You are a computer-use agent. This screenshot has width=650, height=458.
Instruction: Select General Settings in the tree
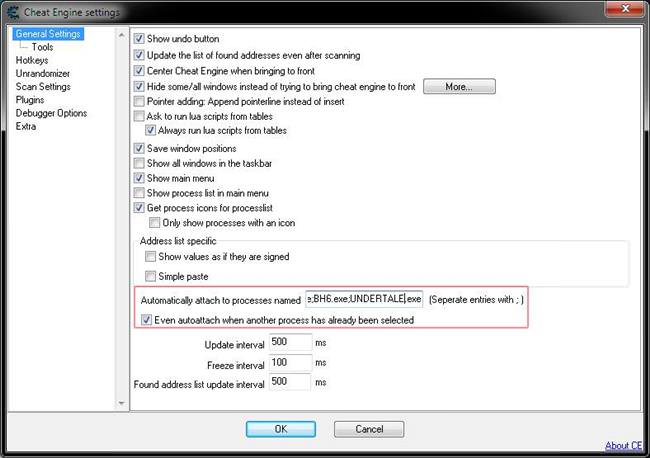(48, 34)
